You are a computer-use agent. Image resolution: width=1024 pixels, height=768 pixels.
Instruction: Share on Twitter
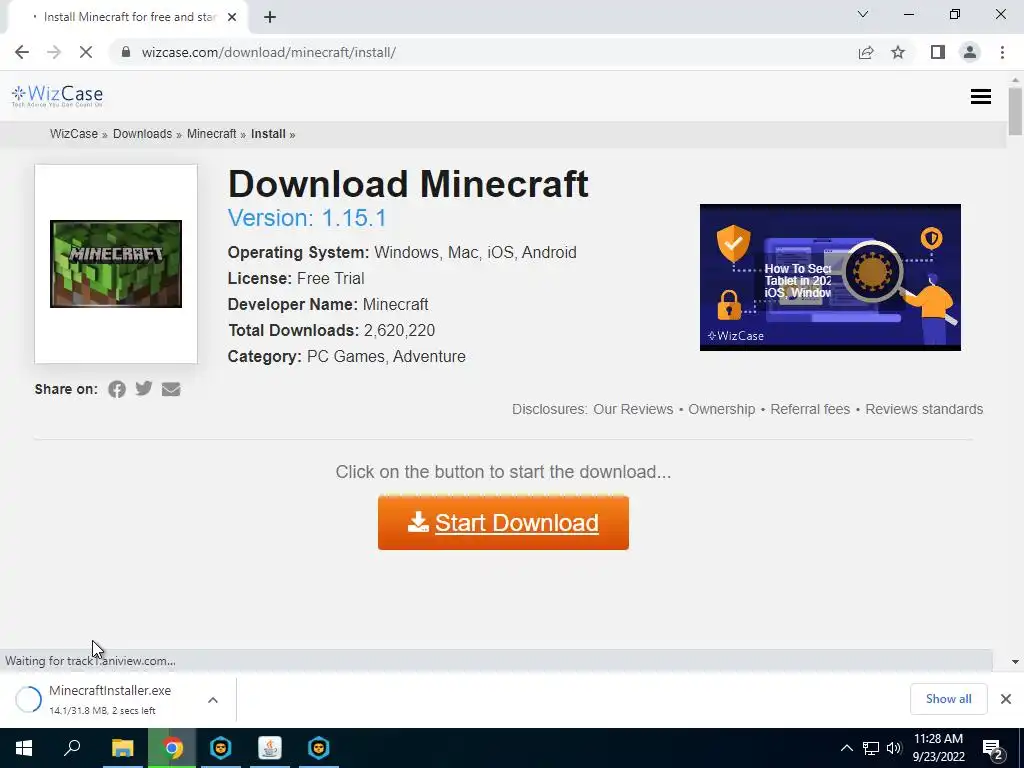(x=144, y=389)
